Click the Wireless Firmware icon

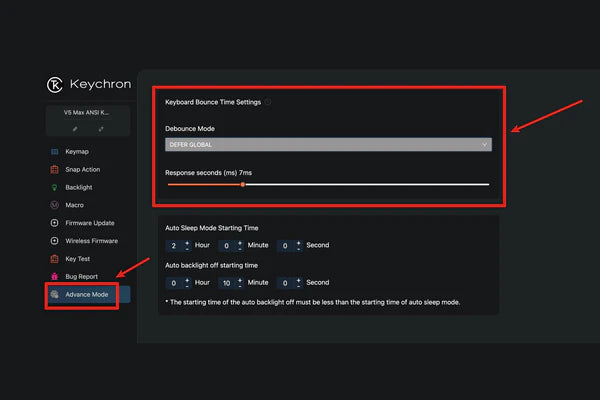point(55,241)
